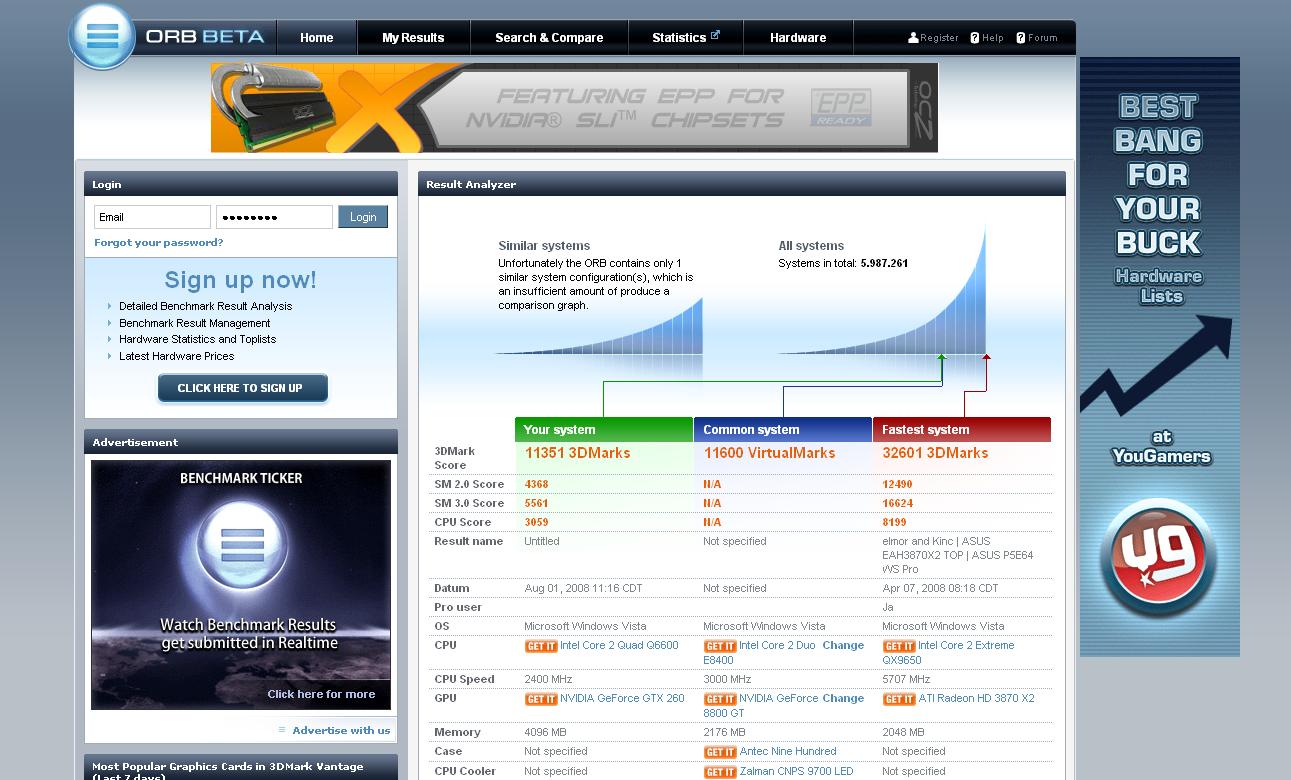Click the Advertise with us link
The image size is (1291, 780).
pyautogui.click(x=341, y=730)
